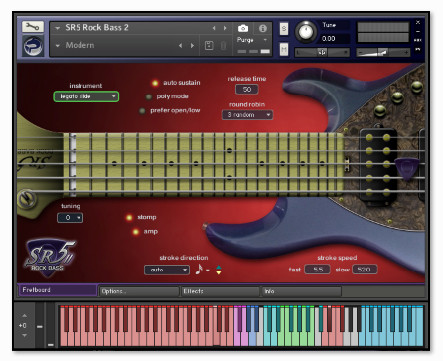Open instrument menu arrow before SR5 Rock Bass 2
Screen dimensions: 443x361
pos(58,28)
